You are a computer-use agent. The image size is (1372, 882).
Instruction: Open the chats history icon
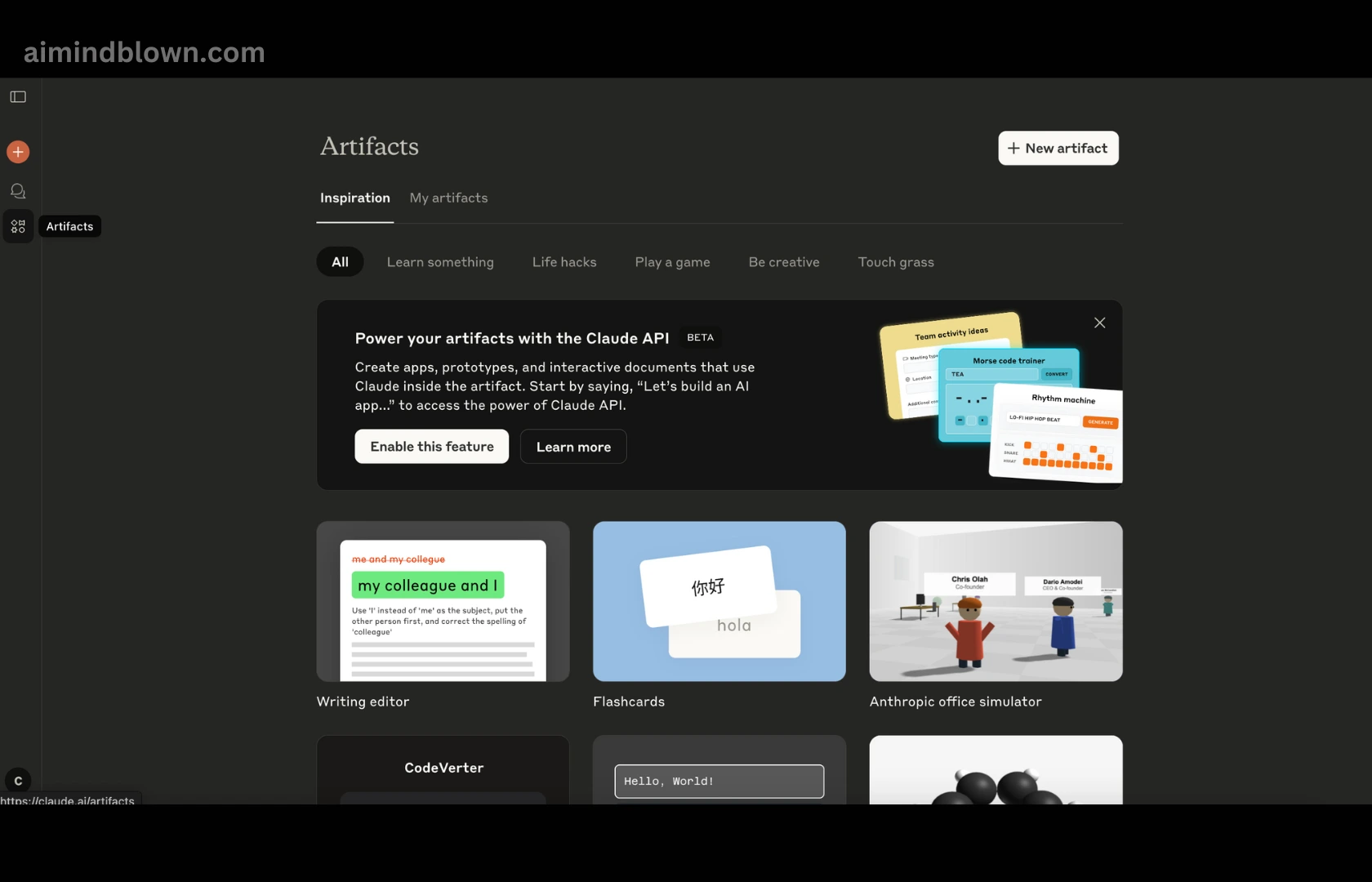click(x=18, y=191)
